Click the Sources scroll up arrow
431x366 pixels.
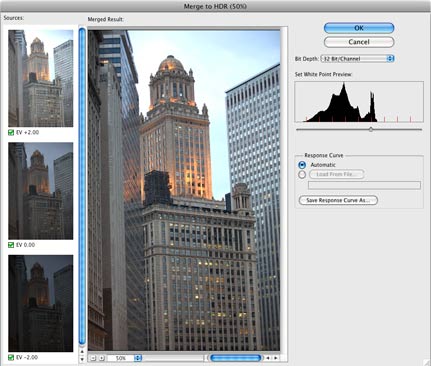[x=82, y=351]
